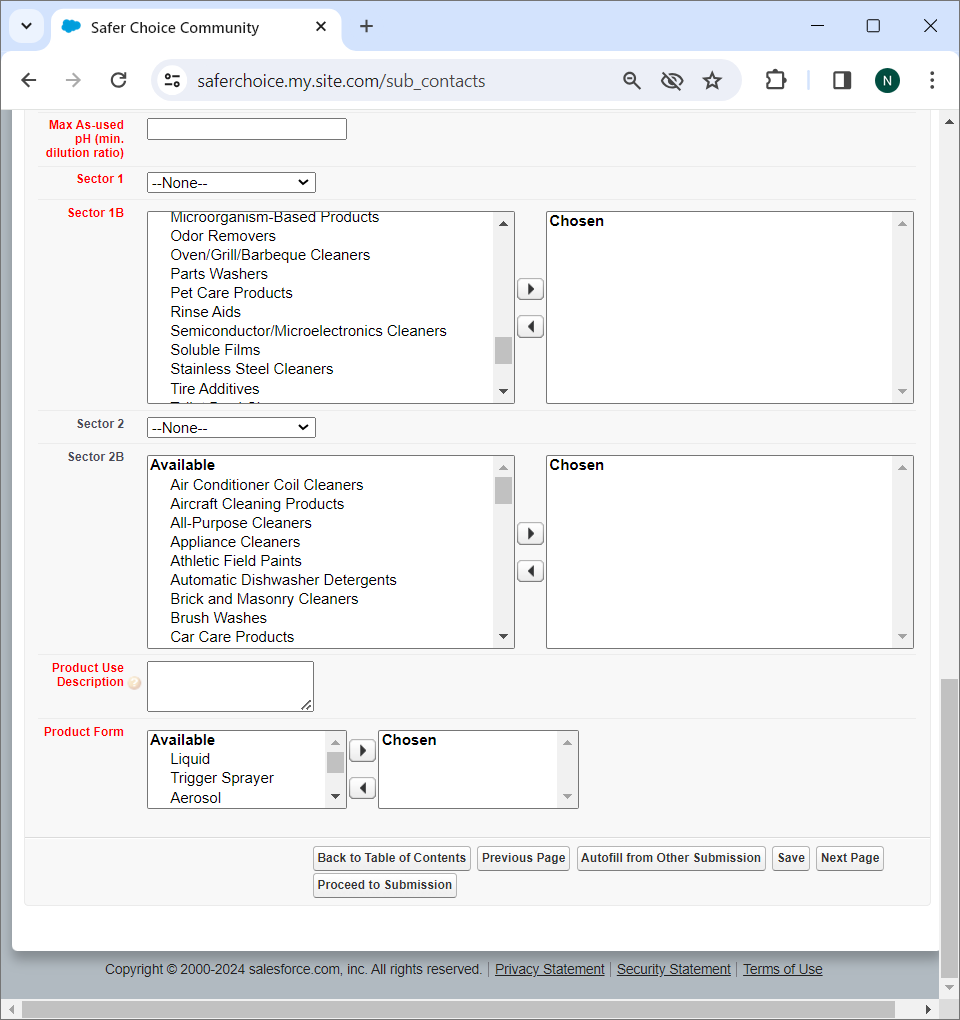Click the Product Form add arrow button

(362, 750)
